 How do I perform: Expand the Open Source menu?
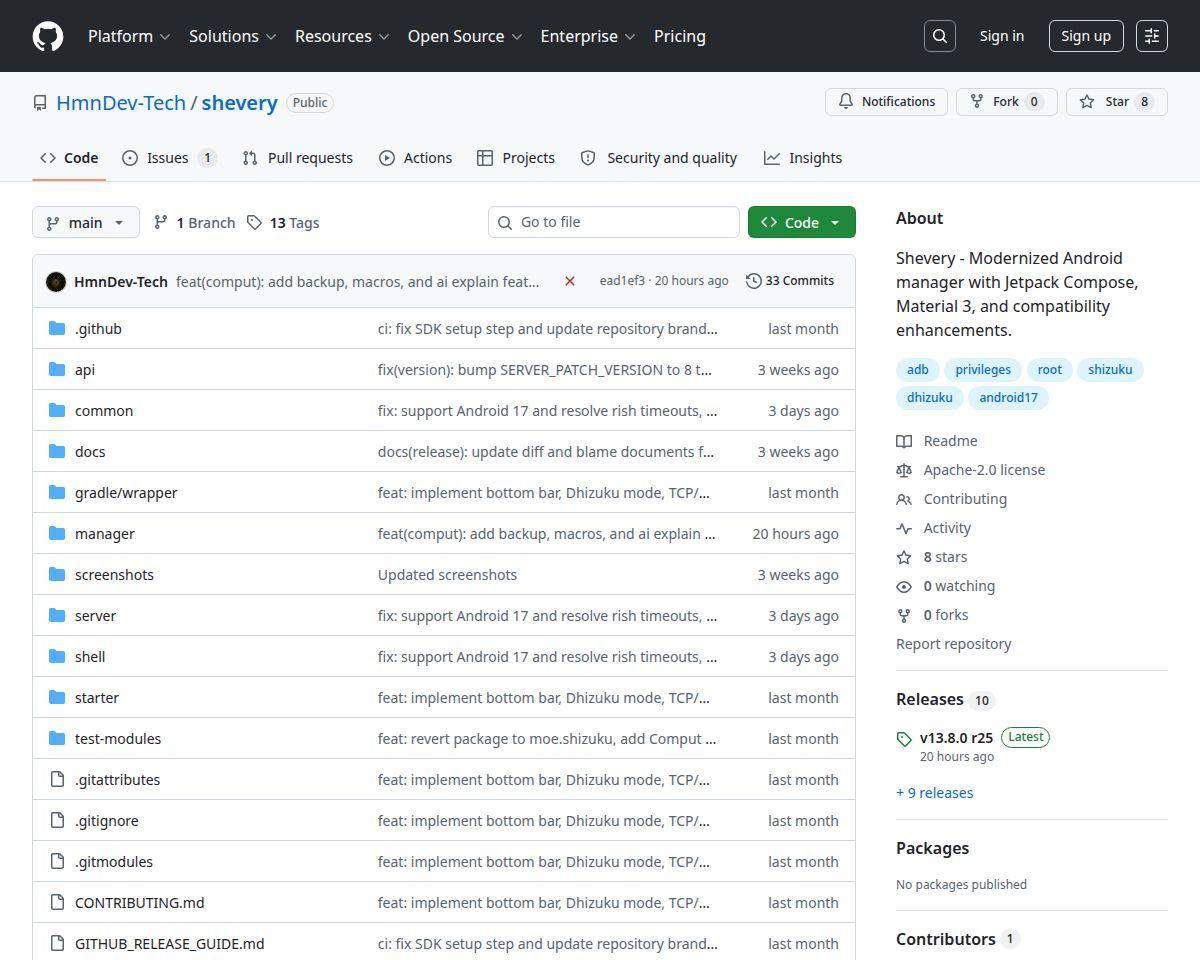(x=465, y=36)
